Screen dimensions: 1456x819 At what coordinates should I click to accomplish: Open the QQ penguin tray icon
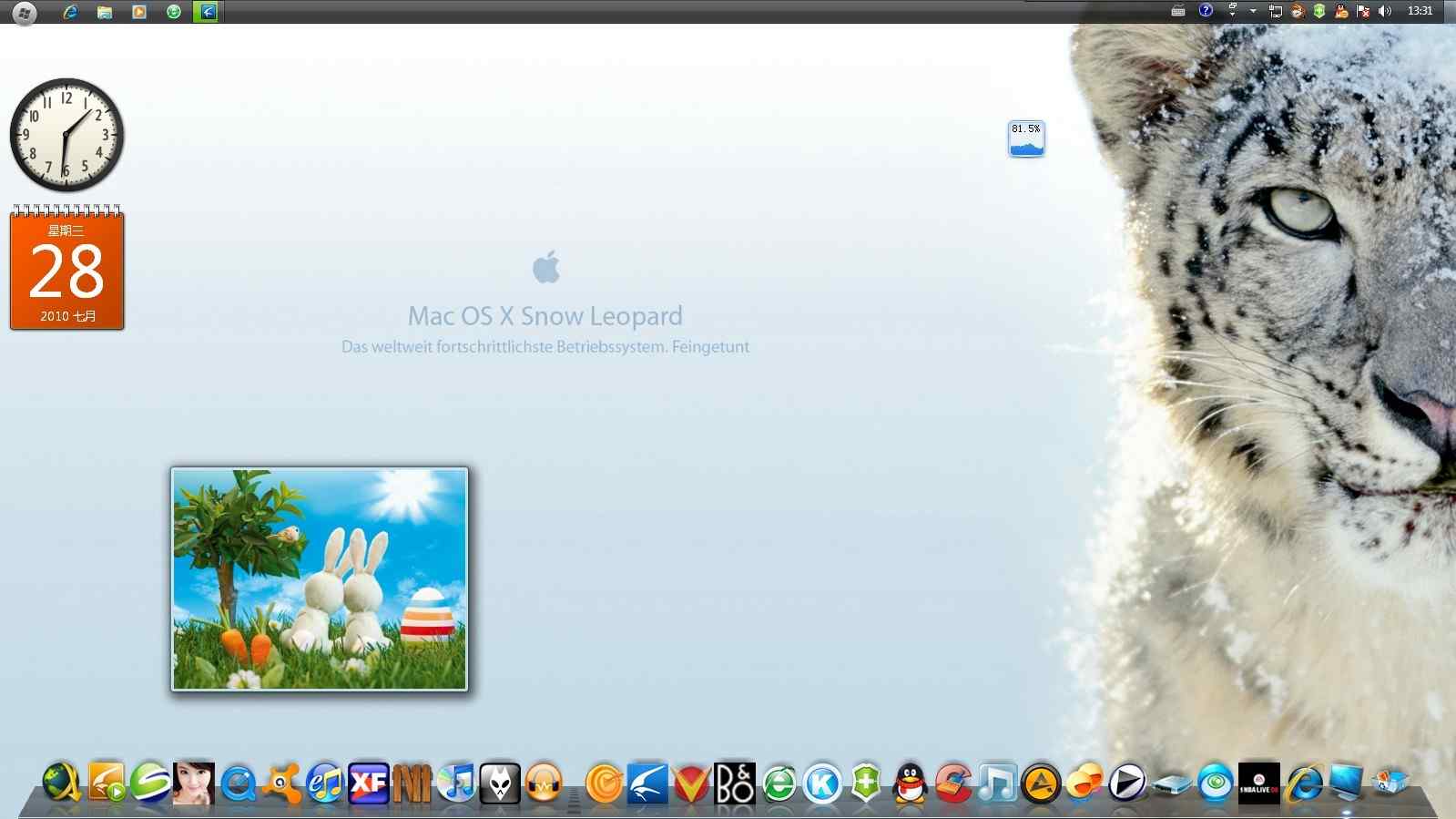click(x=1341, y=11)
